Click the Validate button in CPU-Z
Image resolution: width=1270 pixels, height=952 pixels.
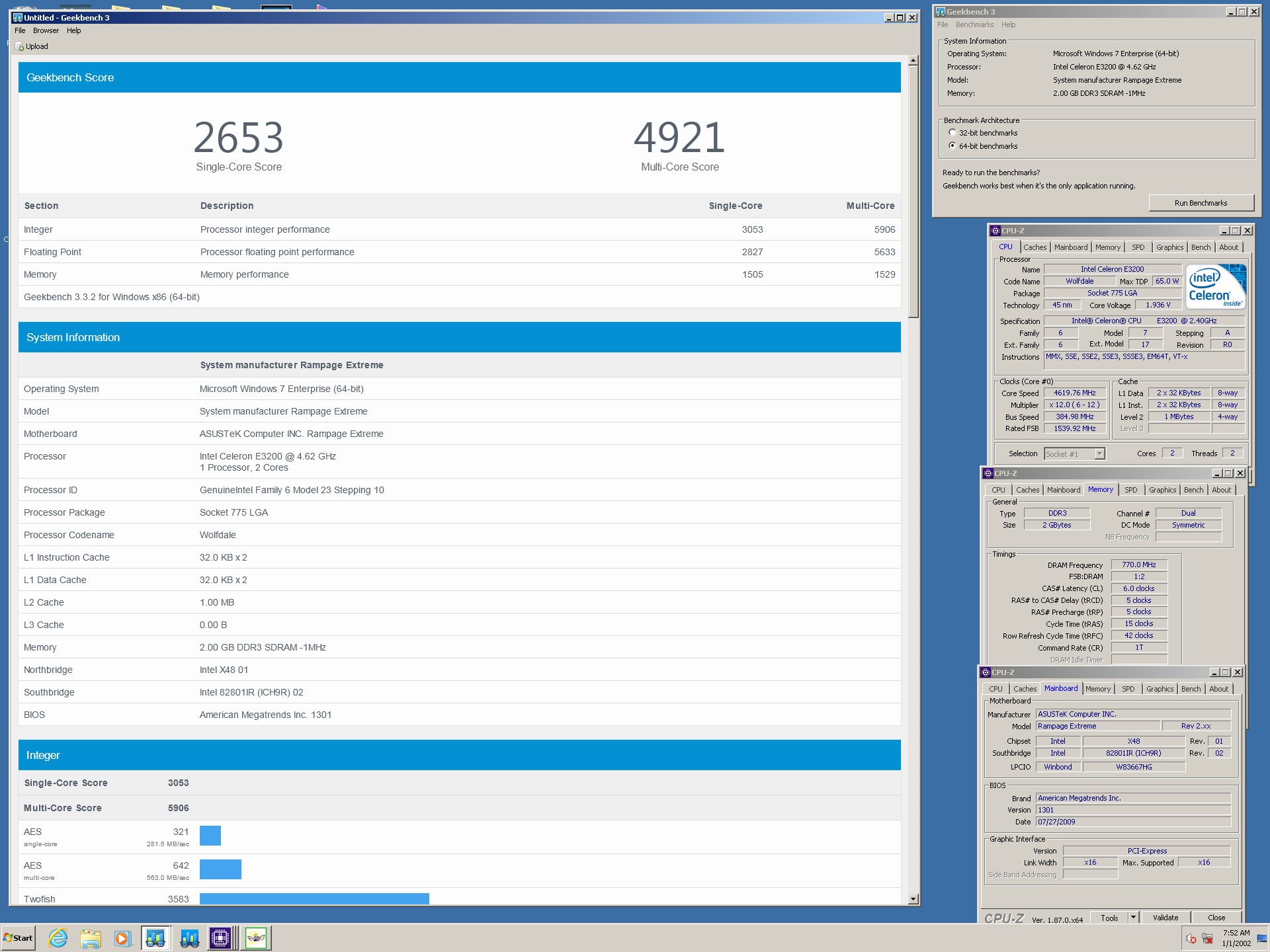click(x=1165, y=918)
